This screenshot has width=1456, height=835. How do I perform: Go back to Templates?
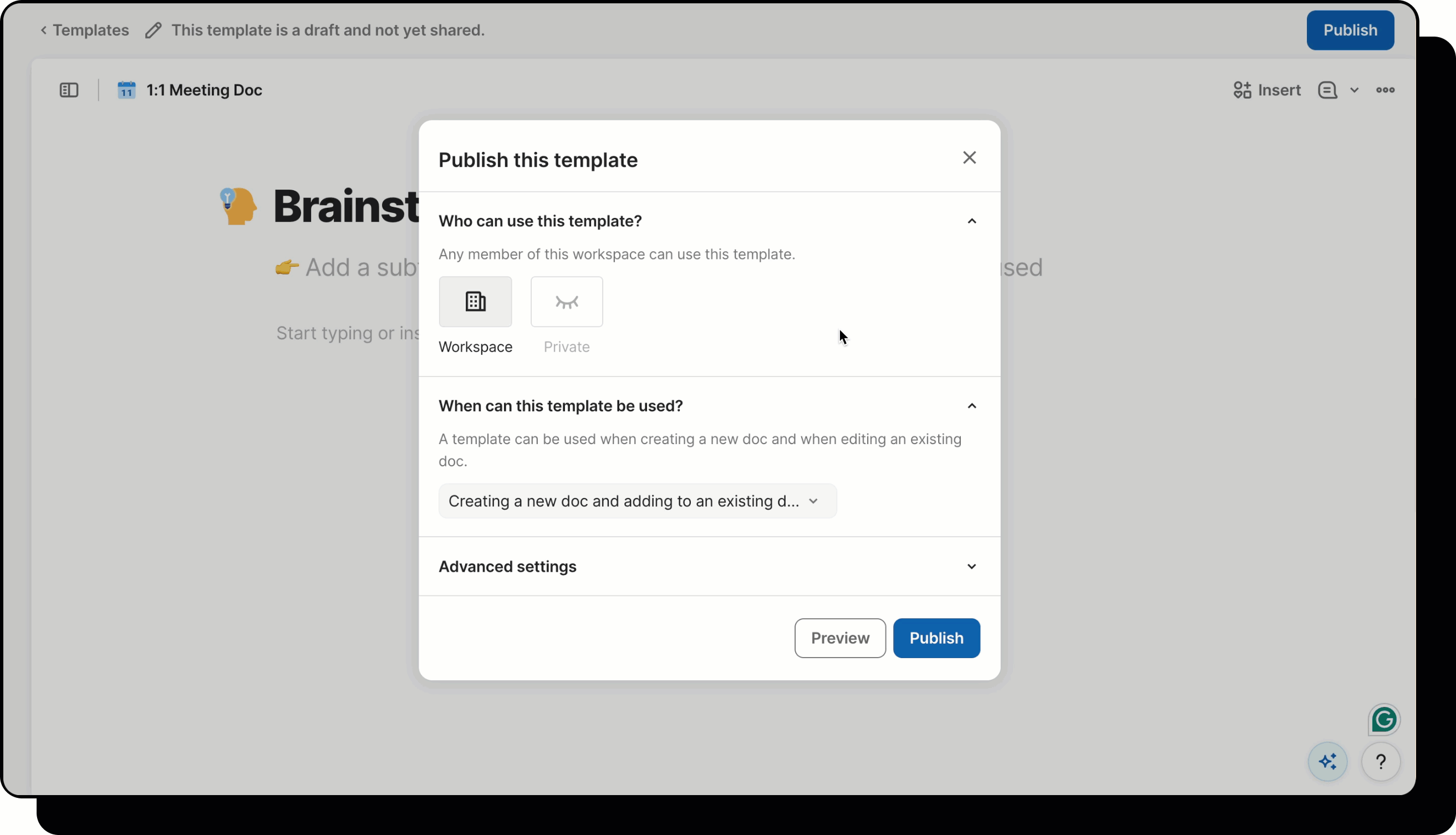84,30
